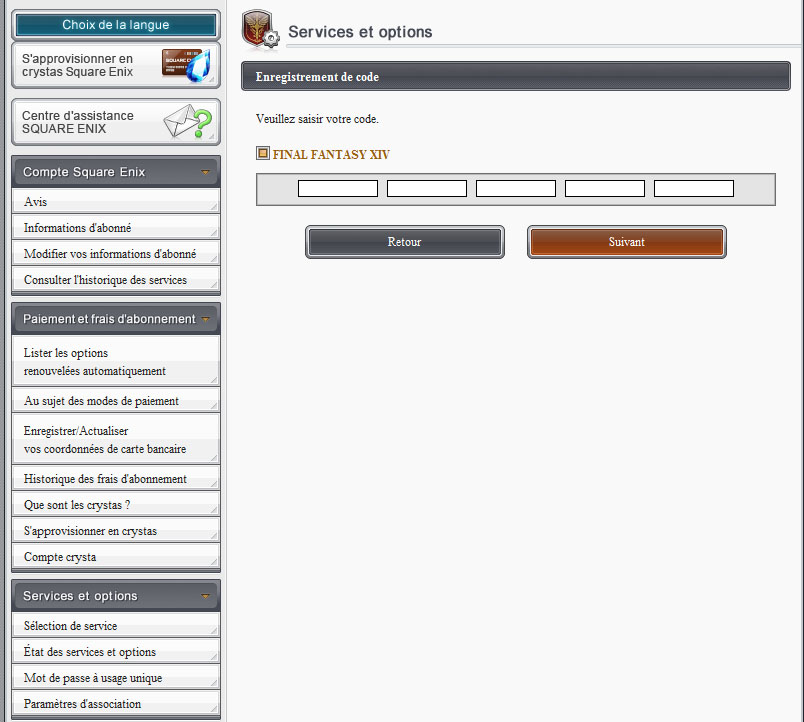
Task: Select Modifier vos informations d'abonné
Action: click(x=116, y=254)
